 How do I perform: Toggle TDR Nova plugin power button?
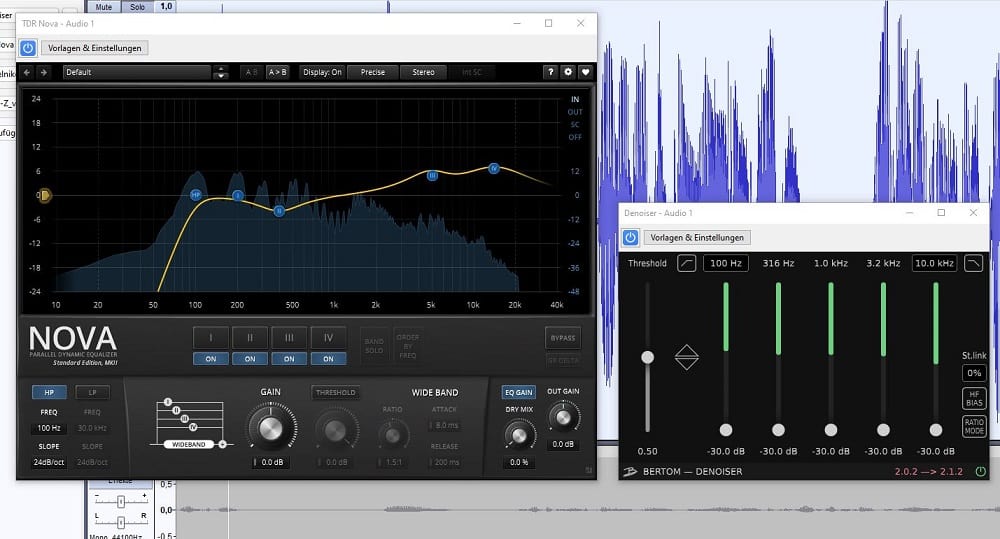pyautogui.click(x=27, y=48)
